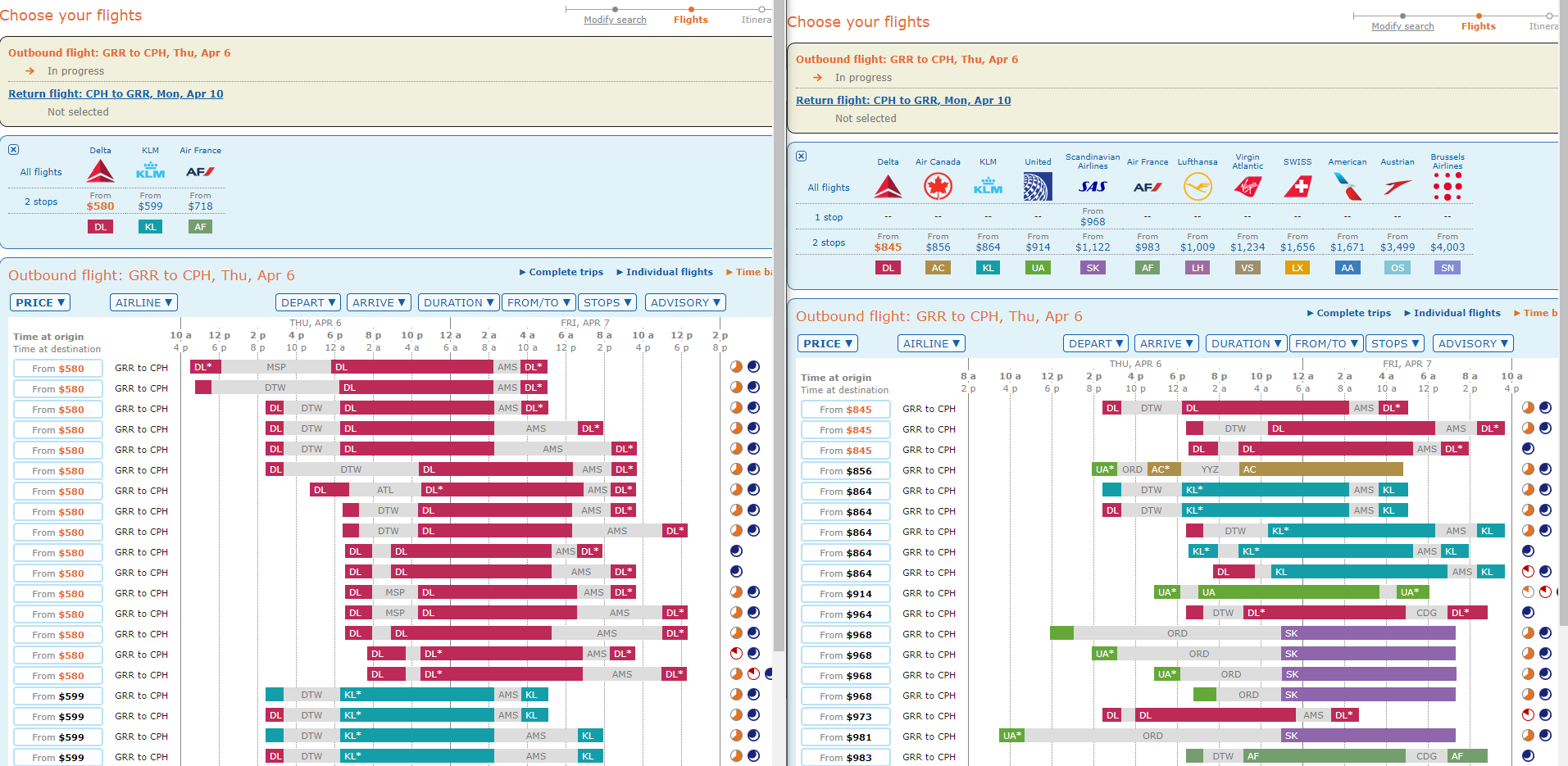Expand the DURATION dropdown in left panel
This screenshot has width=1568, height=766.
coord(458,303)
